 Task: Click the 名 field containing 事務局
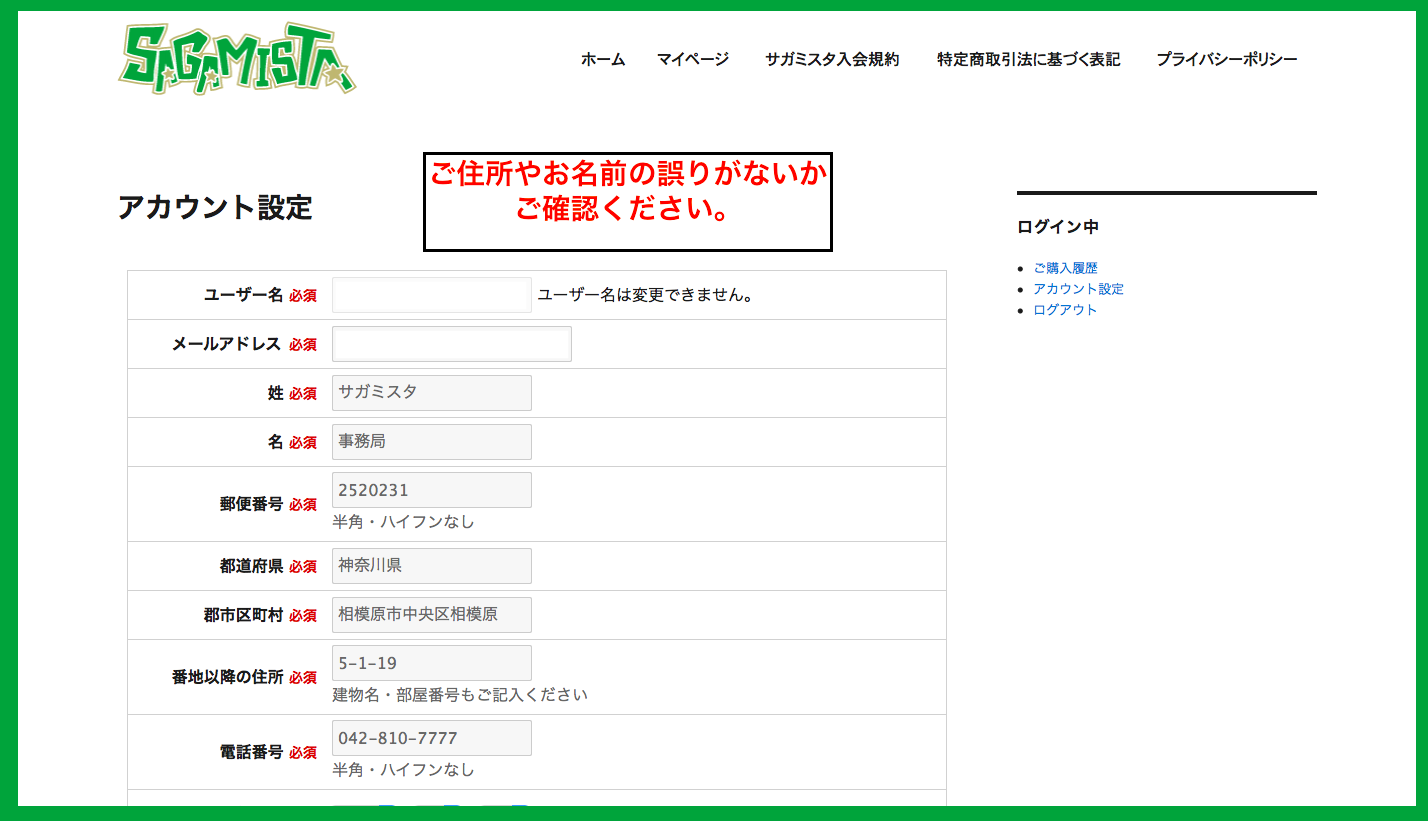click(432, 442)
